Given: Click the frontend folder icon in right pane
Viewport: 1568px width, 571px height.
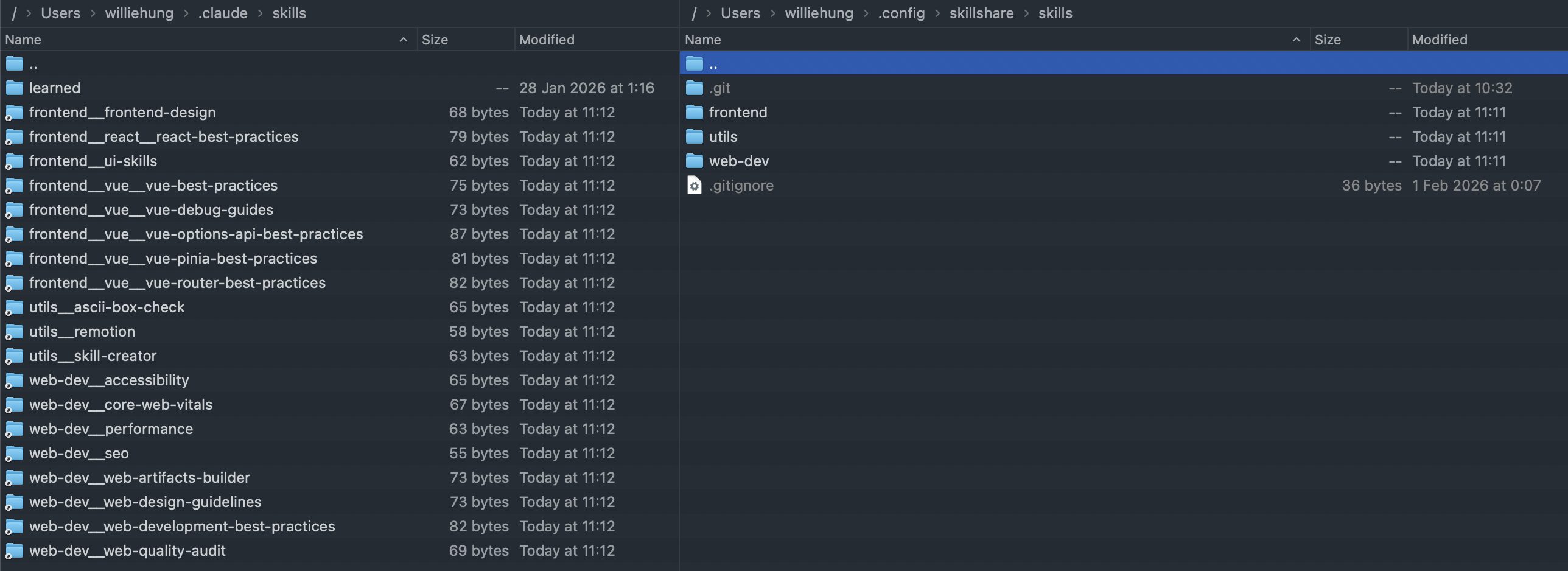Looking at the screenshot, I should [694, 113].
